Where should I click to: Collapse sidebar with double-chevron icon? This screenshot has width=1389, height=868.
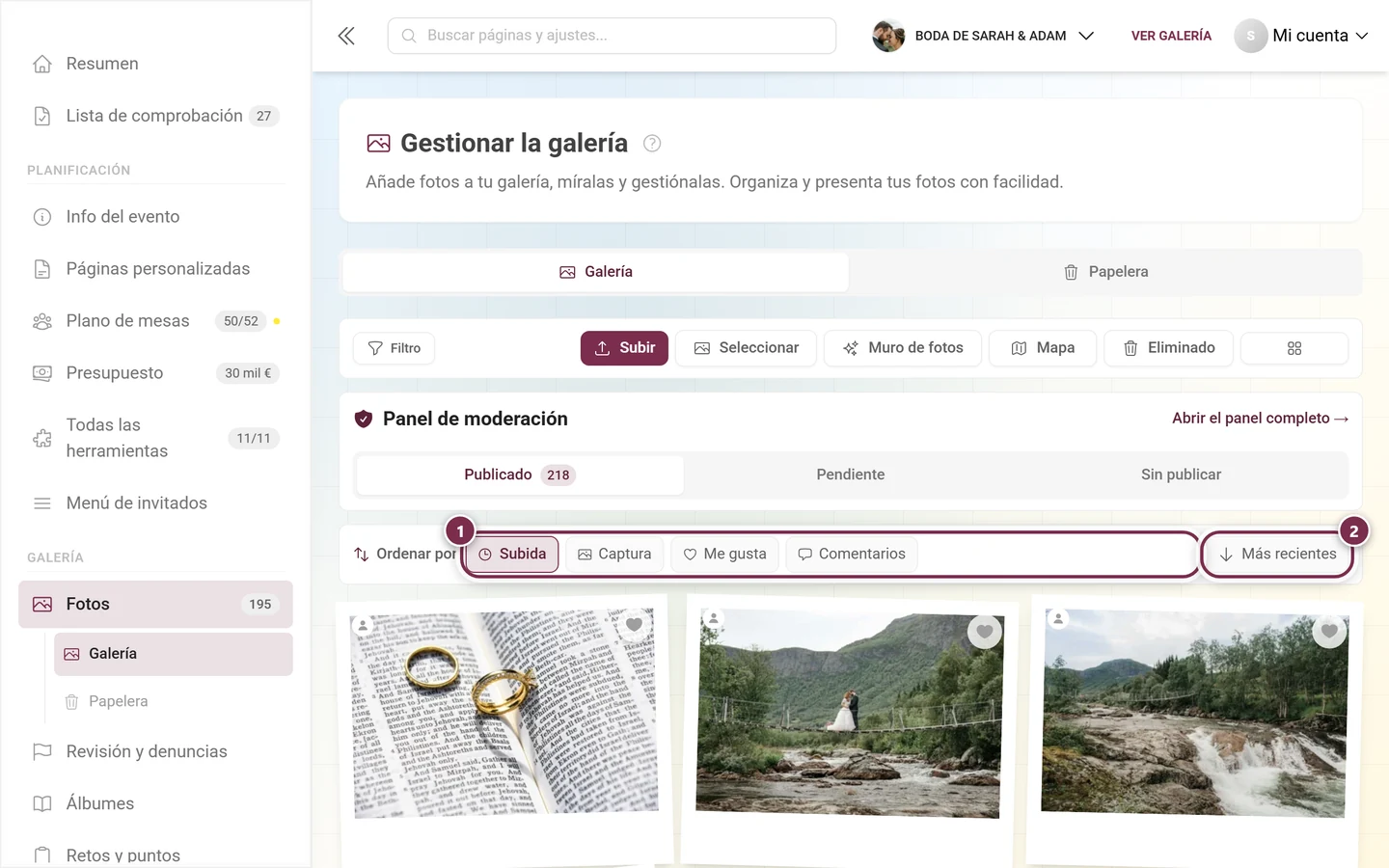click(346, 36)
